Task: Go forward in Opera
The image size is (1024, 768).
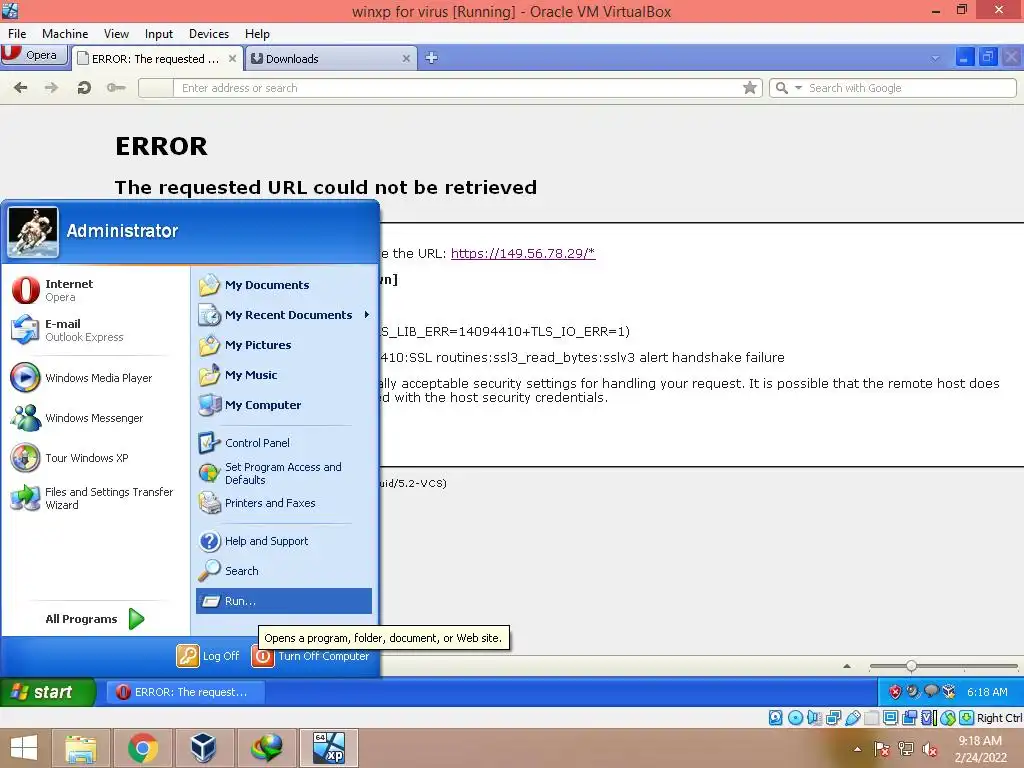Action: click(51, 88)
